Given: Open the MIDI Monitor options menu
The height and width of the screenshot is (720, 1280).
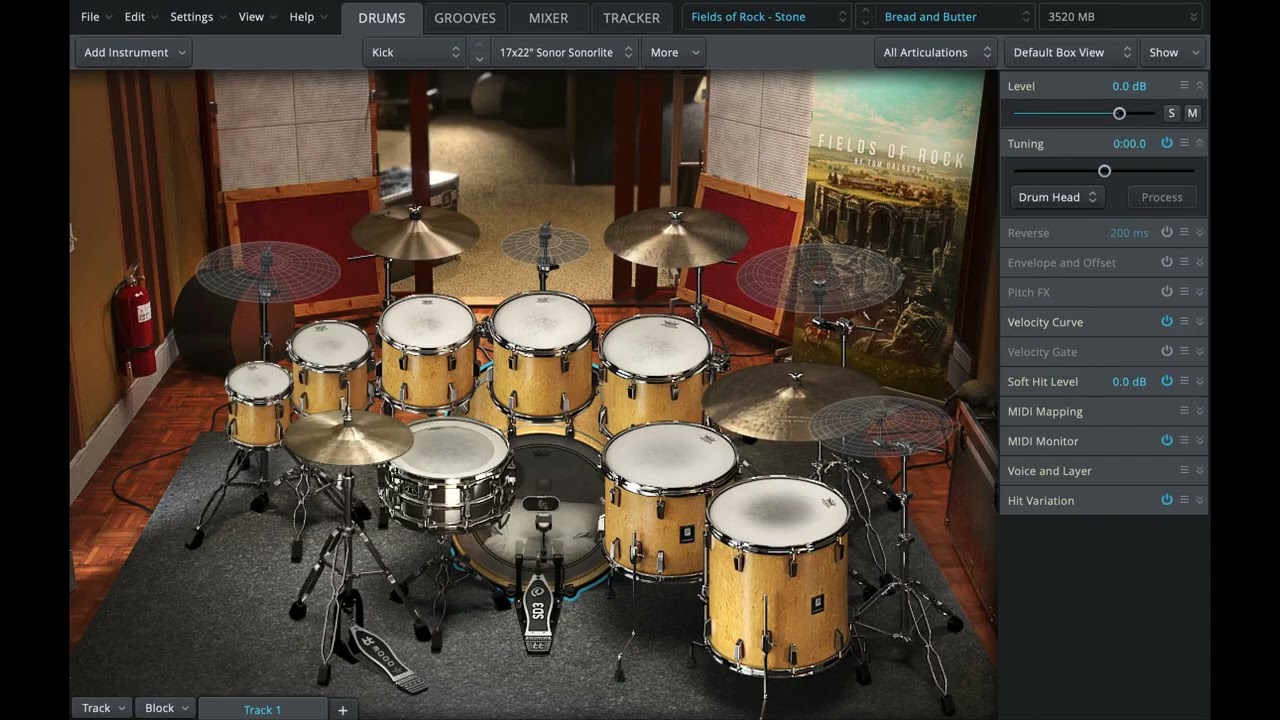Looking at the screenshot, I should click(x=1184, y=440).
